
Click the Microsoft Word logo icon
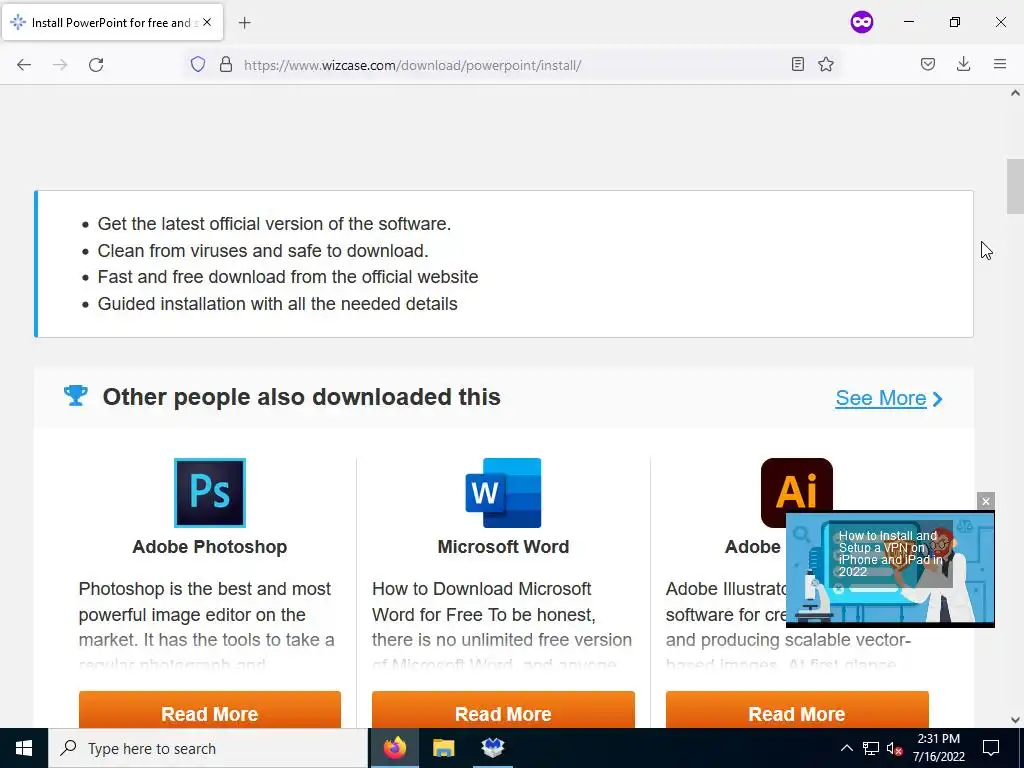tap(503, 493)
